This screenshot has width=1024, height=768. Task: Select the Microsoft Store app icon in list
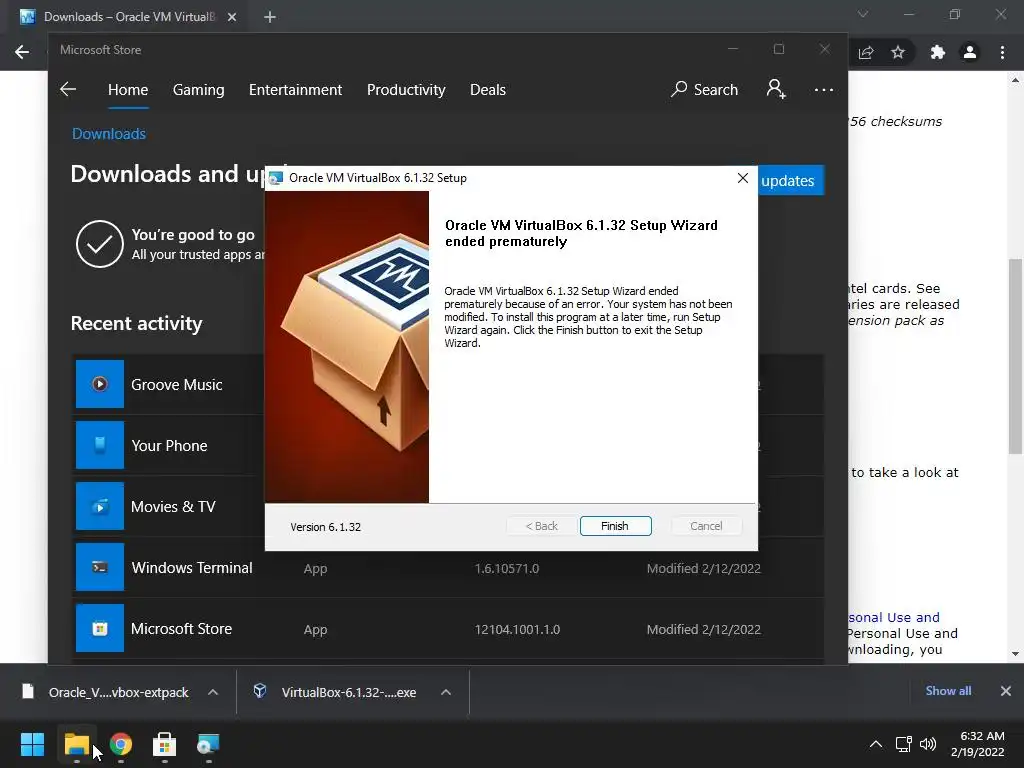tap(100, 628)
